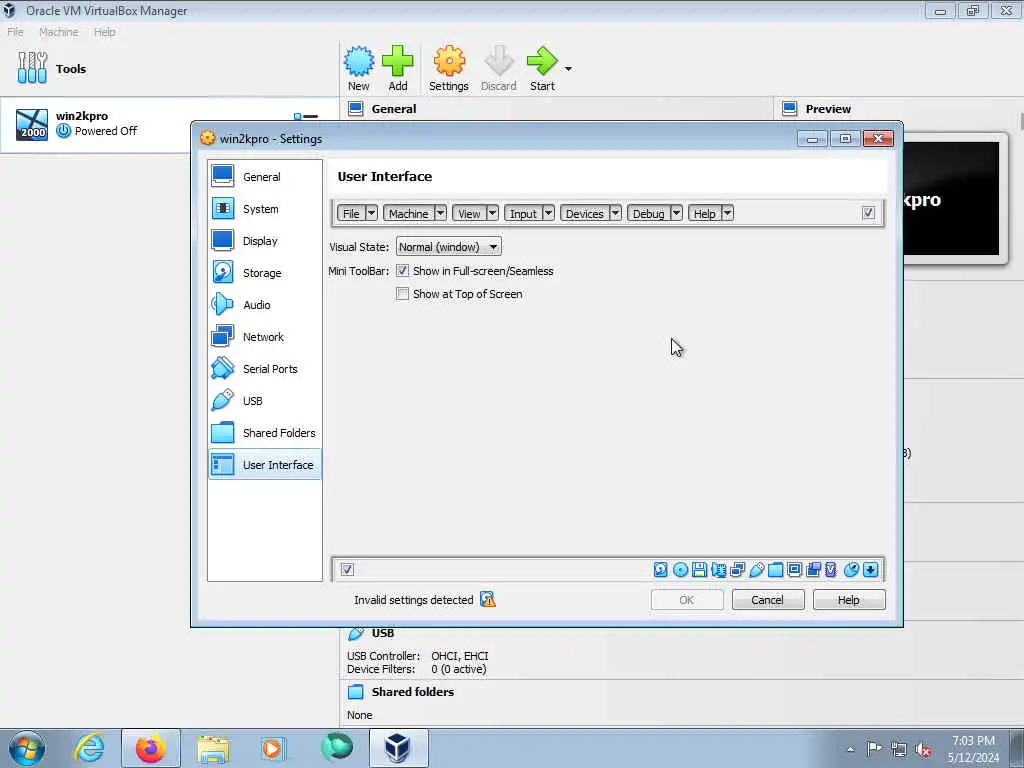The width and height of the screenshot is (1024, 768).
Task: Expand the Input menu dropdown arrow
Action: (549, 213)
